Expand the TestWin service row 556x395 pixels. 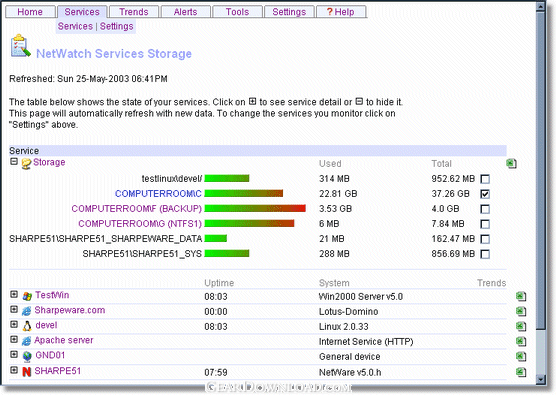point(14,294)
